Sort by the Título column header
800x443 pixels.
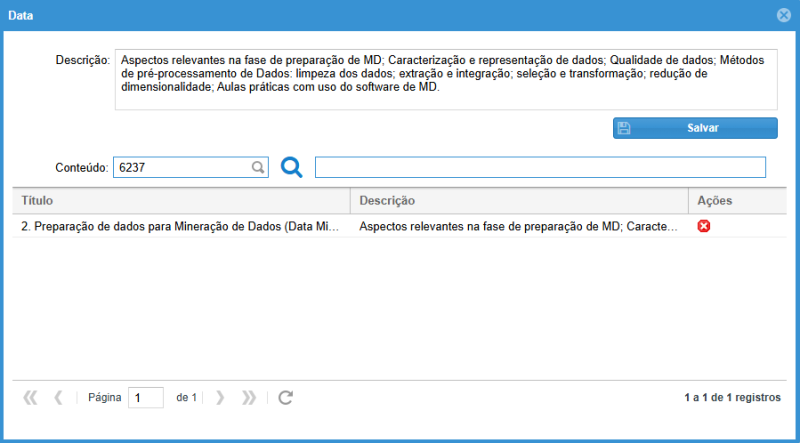182,201
